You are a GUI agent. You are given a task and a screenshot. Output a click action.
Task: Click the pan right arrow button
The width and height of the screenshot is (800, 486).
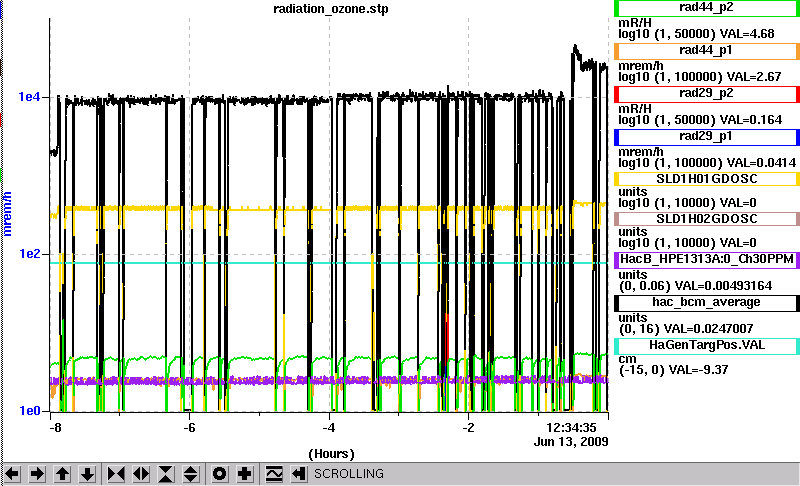pos(37,474)
